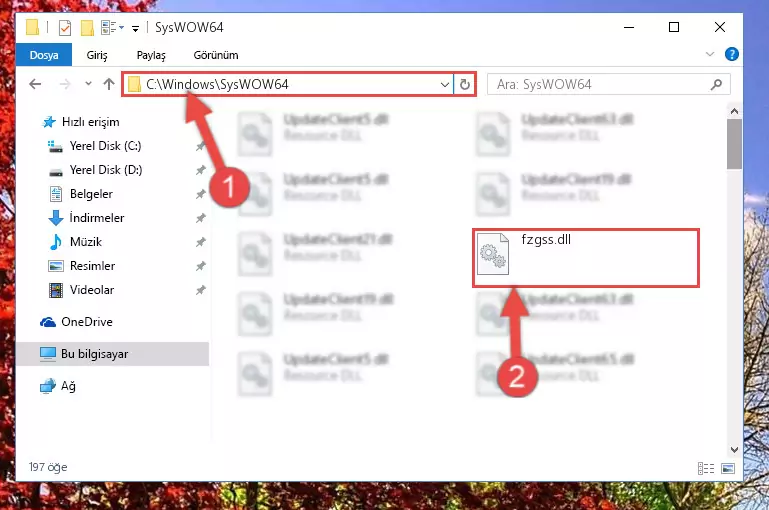Click the New folder quick access icon
Image resolution: width=769 pixels, height=510 pixels.
click(87, 27)
